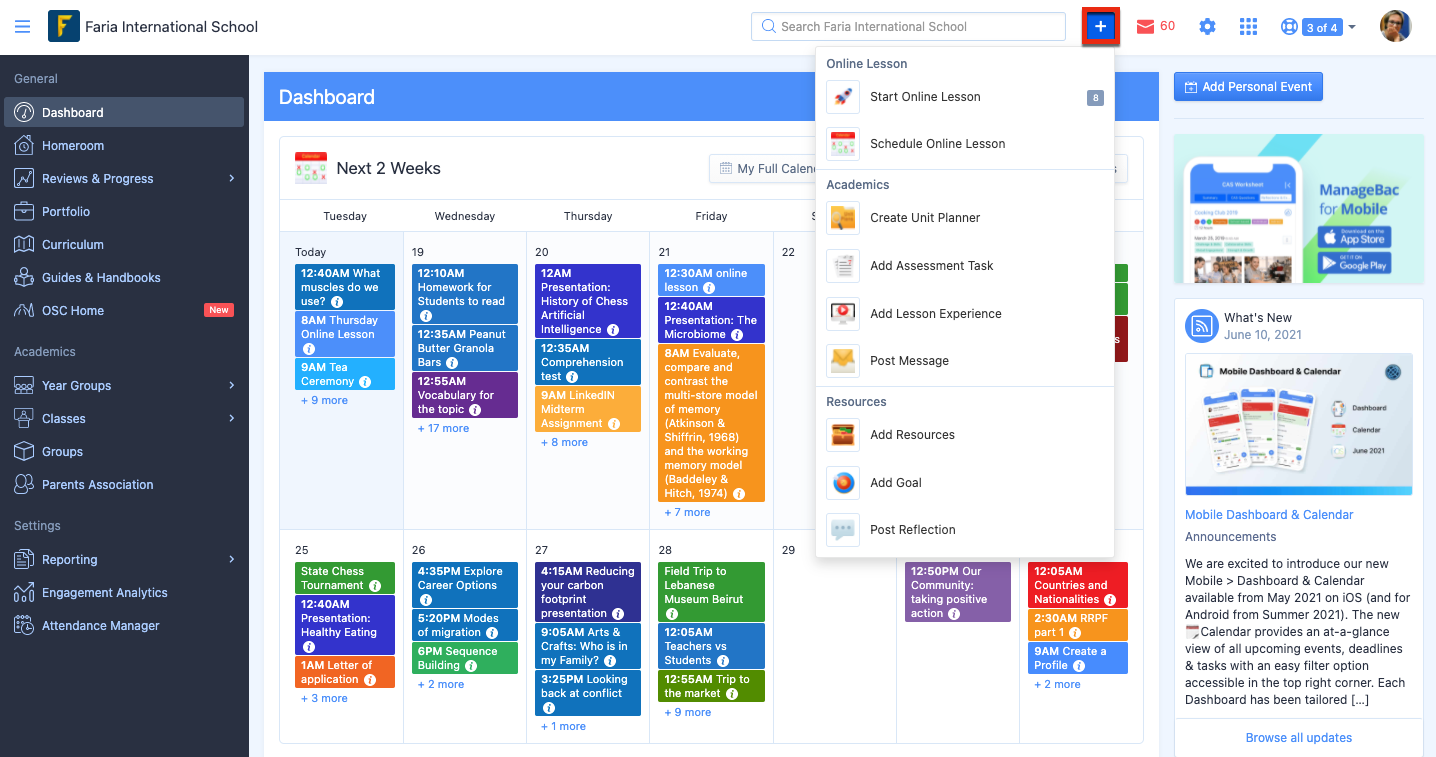Open the Curriculum section
Viewport: 1436px width, 757px height.
tap(74, 244)
